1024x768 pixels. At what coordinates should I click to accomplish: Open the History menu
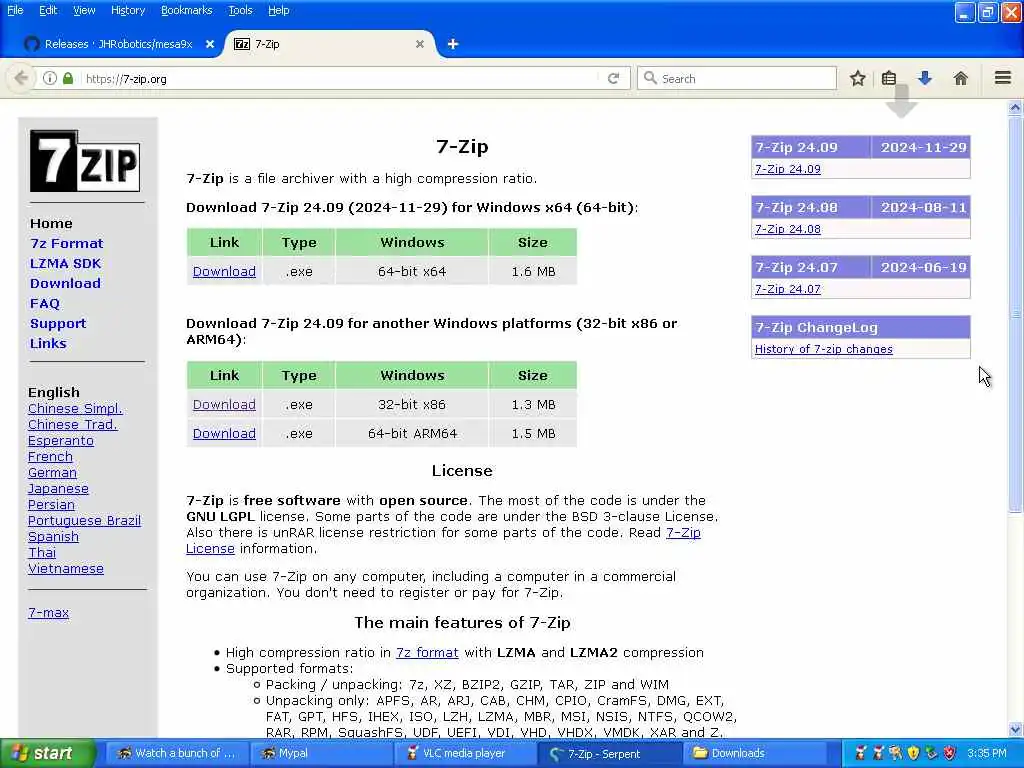coord(128,10)
